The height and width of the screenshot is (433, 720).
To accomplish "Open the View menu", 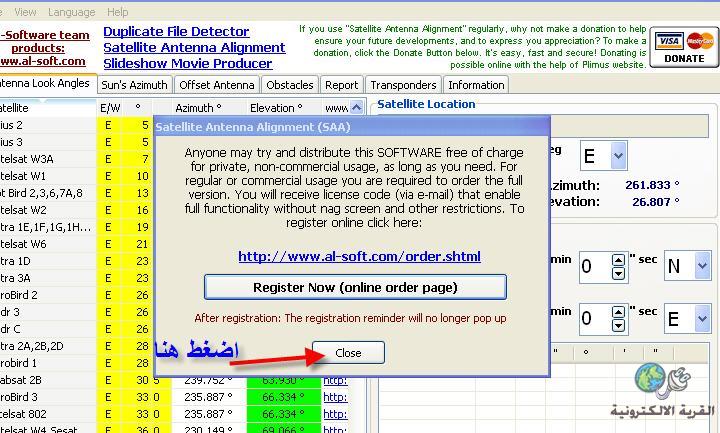I will click(25, 12).
